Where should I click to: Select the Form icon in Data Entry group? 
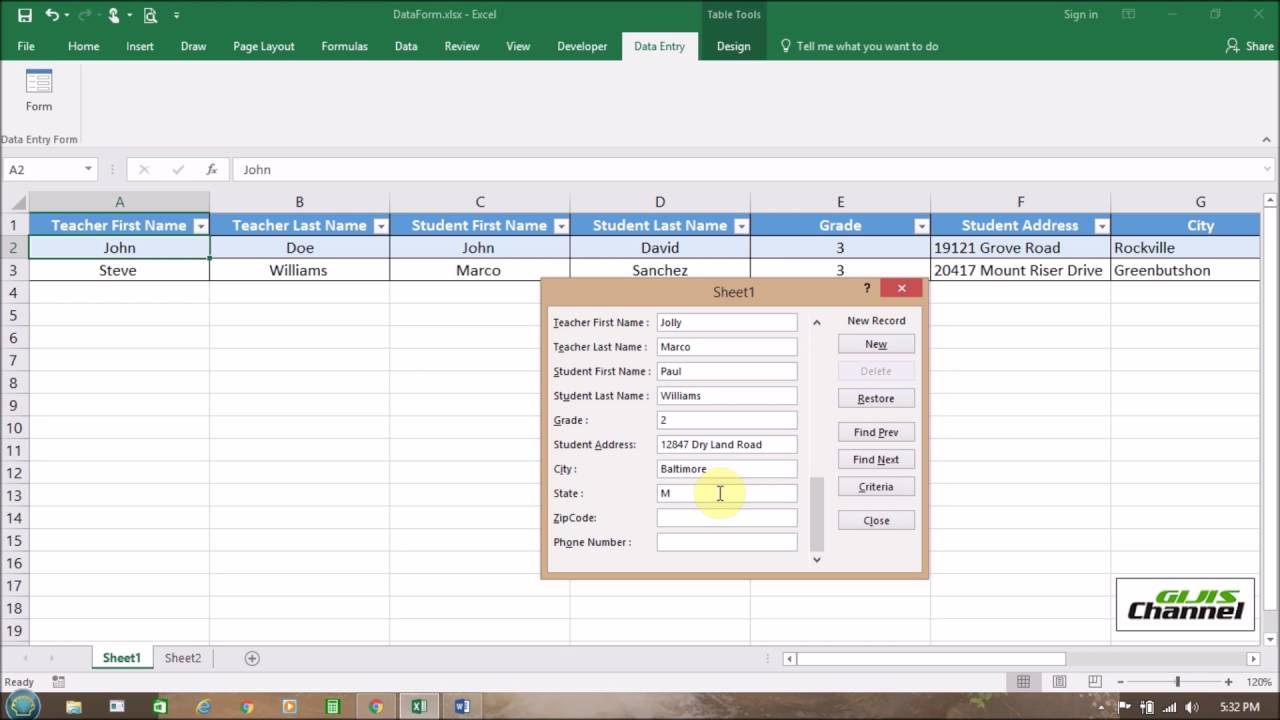(38, 90)
